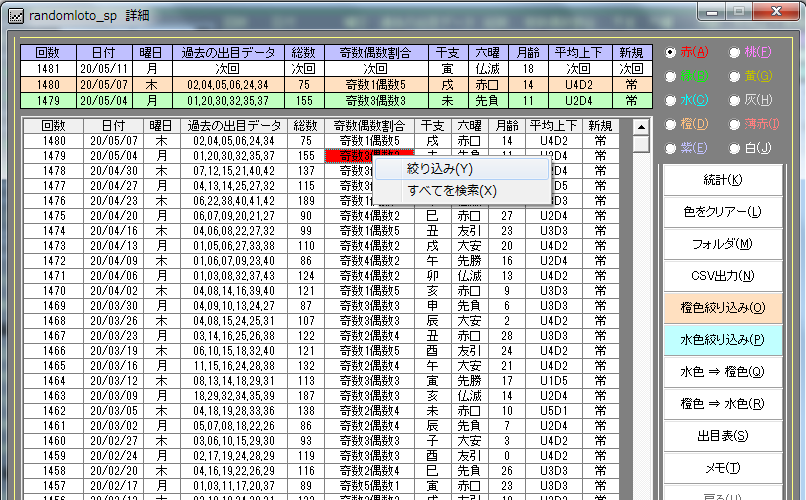Select the 白(J) white radio button
Viewport: 806px width, 500px height.
750,149
